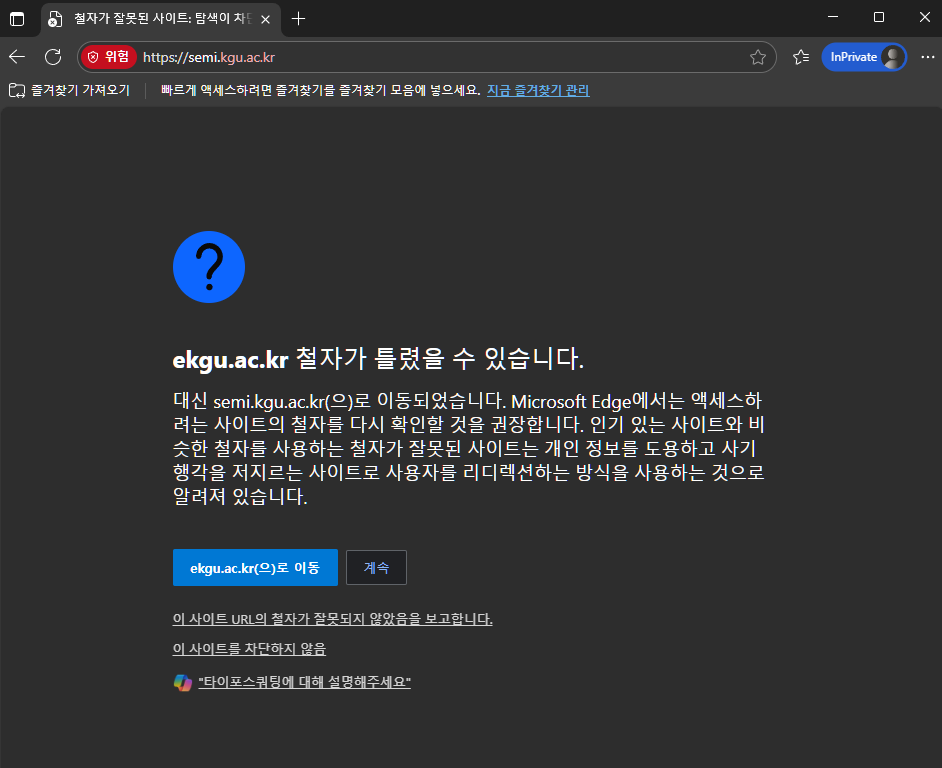Screen dimensions: 942x768
Task: Minimize the Edge window
Action: (x=833, y=17)
